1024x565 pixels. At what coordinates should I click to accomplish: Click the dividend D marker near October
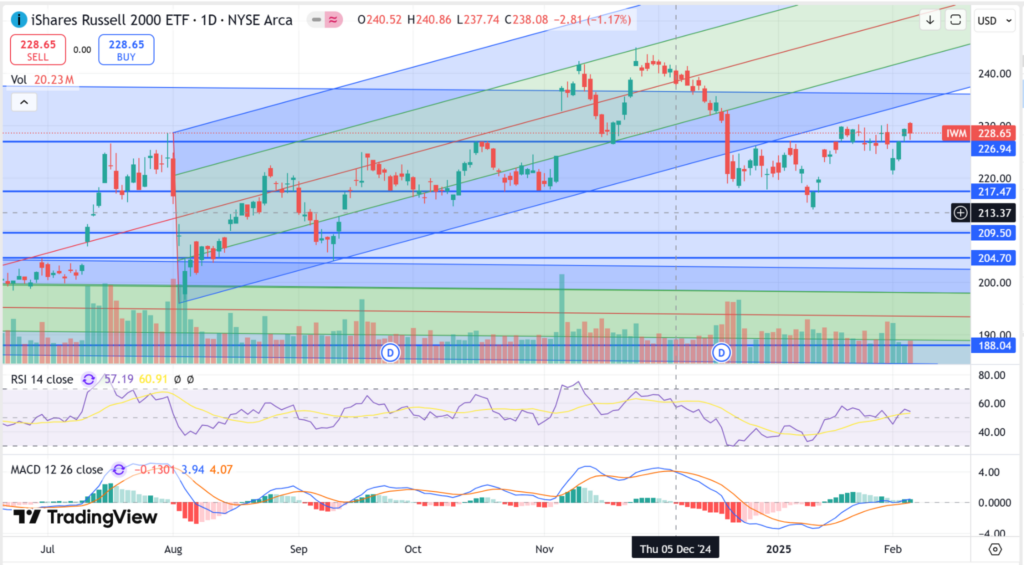pos(391,353)
